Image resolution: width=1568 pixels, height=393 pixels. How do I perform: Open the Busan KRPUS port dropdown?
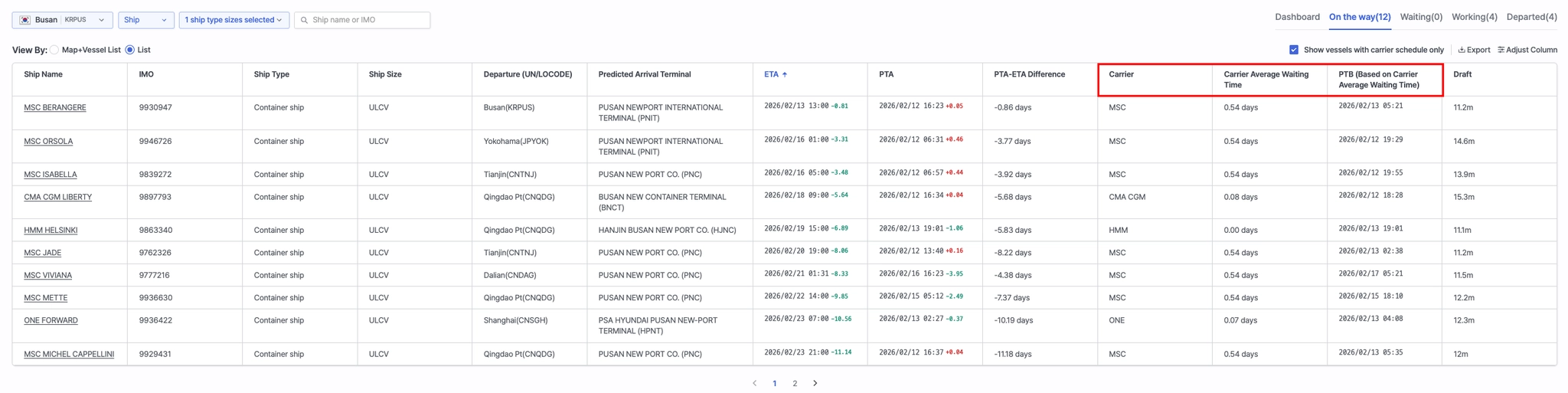pyautogui.click(x=62, y=21)
